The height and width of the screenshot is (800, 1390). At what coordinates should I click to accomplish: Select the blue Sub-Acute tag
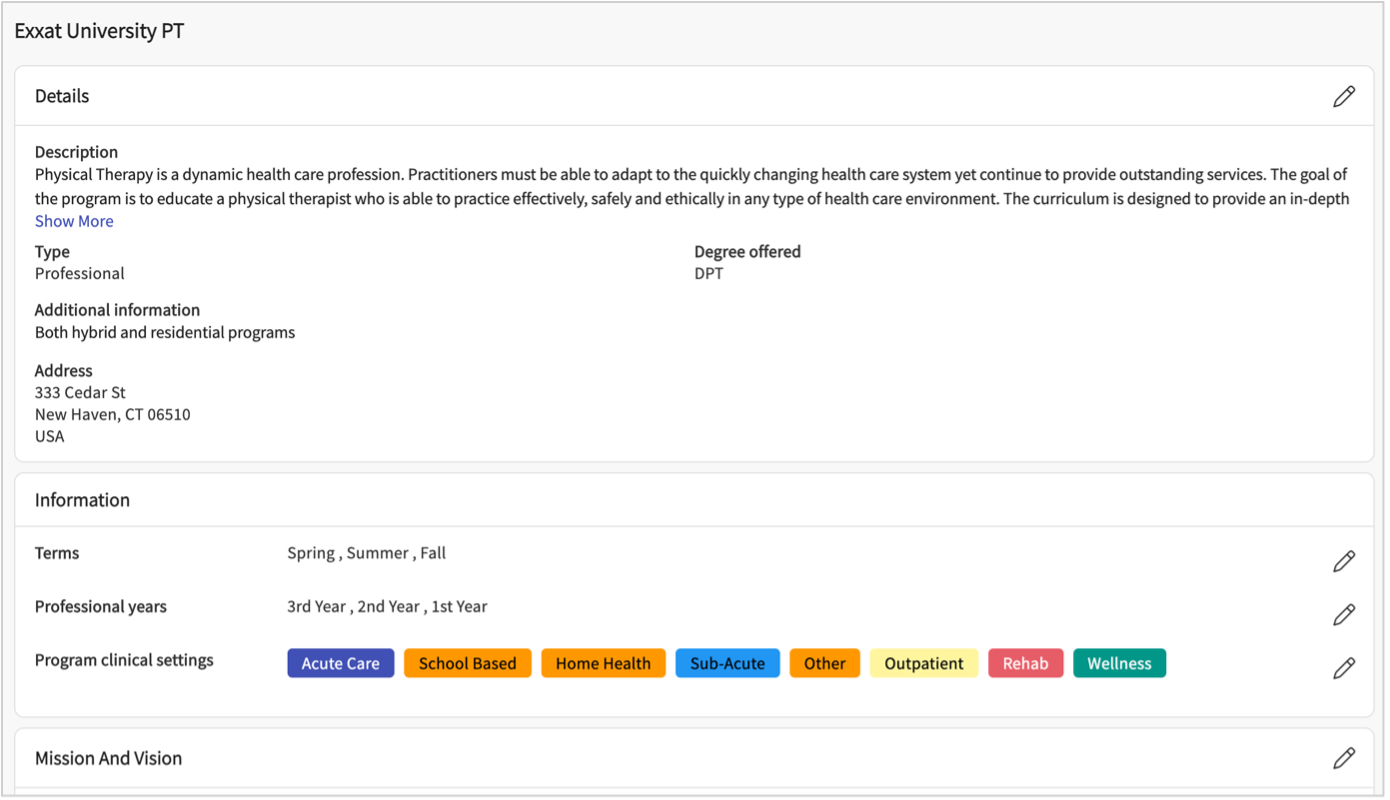tap(727, 663)
